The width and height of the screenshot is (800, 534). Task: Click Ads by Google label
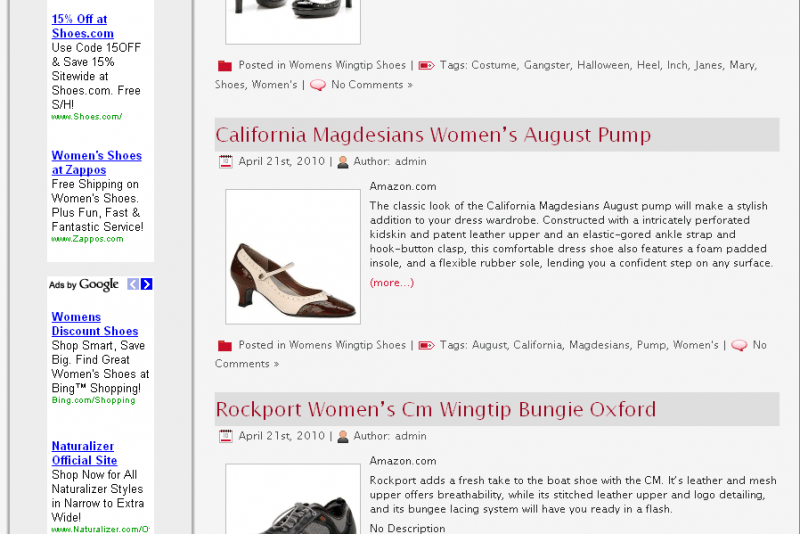click(x=84, y=285)
